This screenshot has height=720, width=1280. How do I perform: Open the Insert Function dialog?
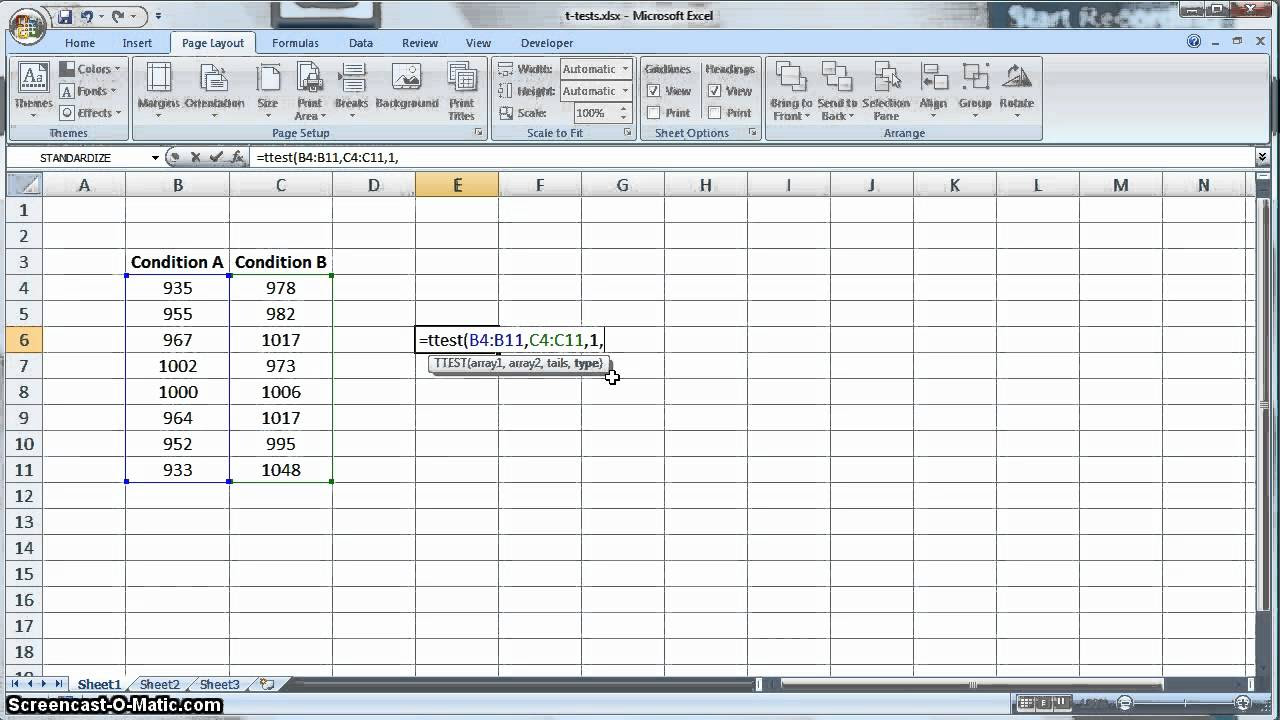[x=237, y=157]
